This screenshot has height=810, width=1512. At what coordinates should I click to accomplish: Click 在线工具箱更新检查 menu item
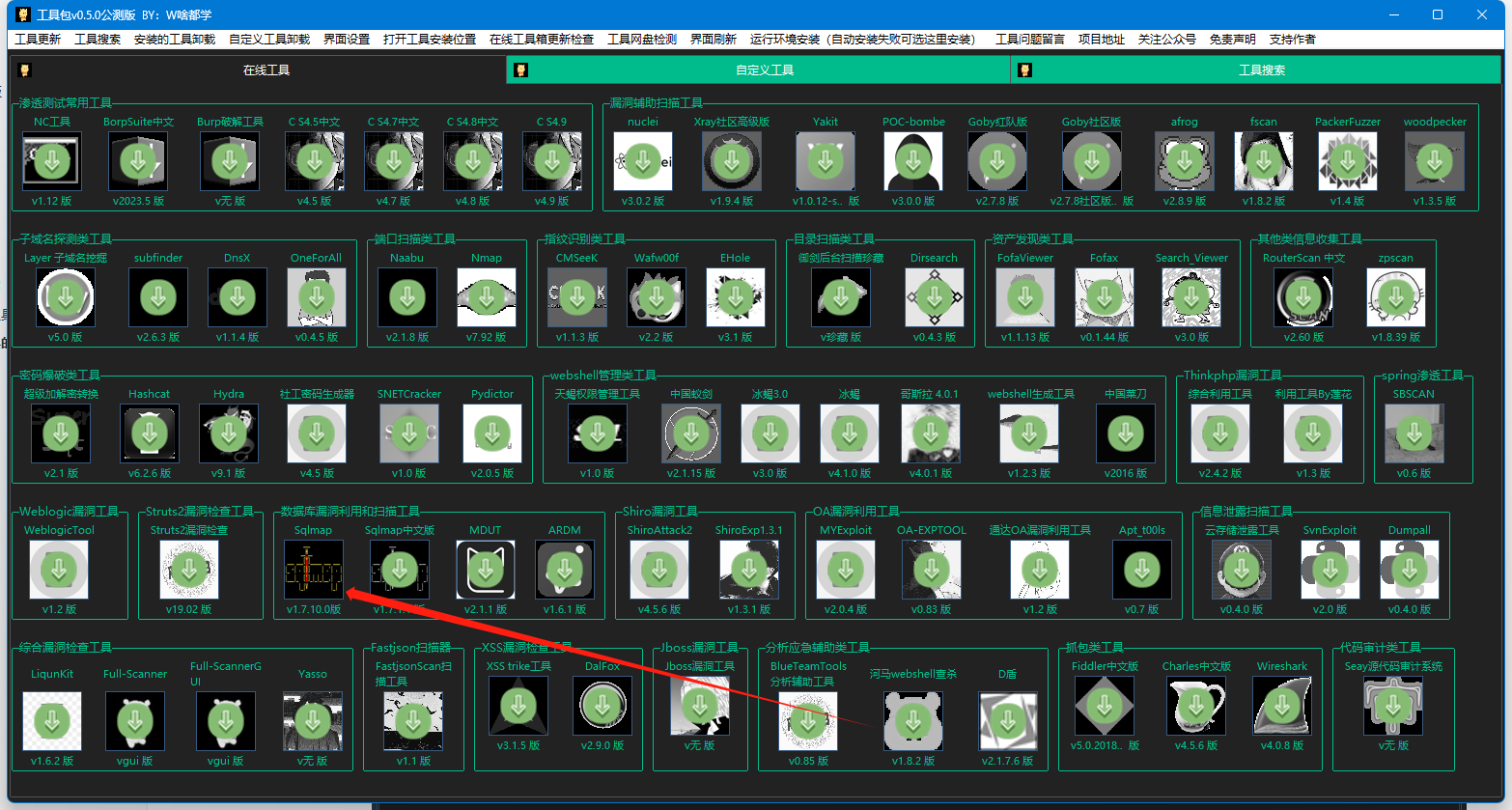pyautogui.click(x=542, y=40)
